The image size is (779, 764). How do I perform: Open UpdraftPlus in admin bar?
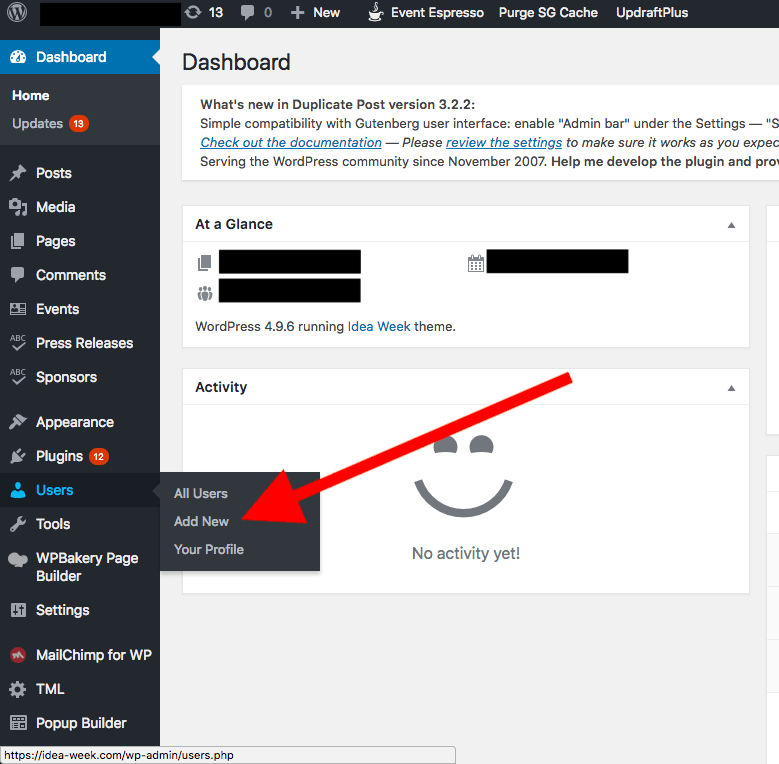652,12
